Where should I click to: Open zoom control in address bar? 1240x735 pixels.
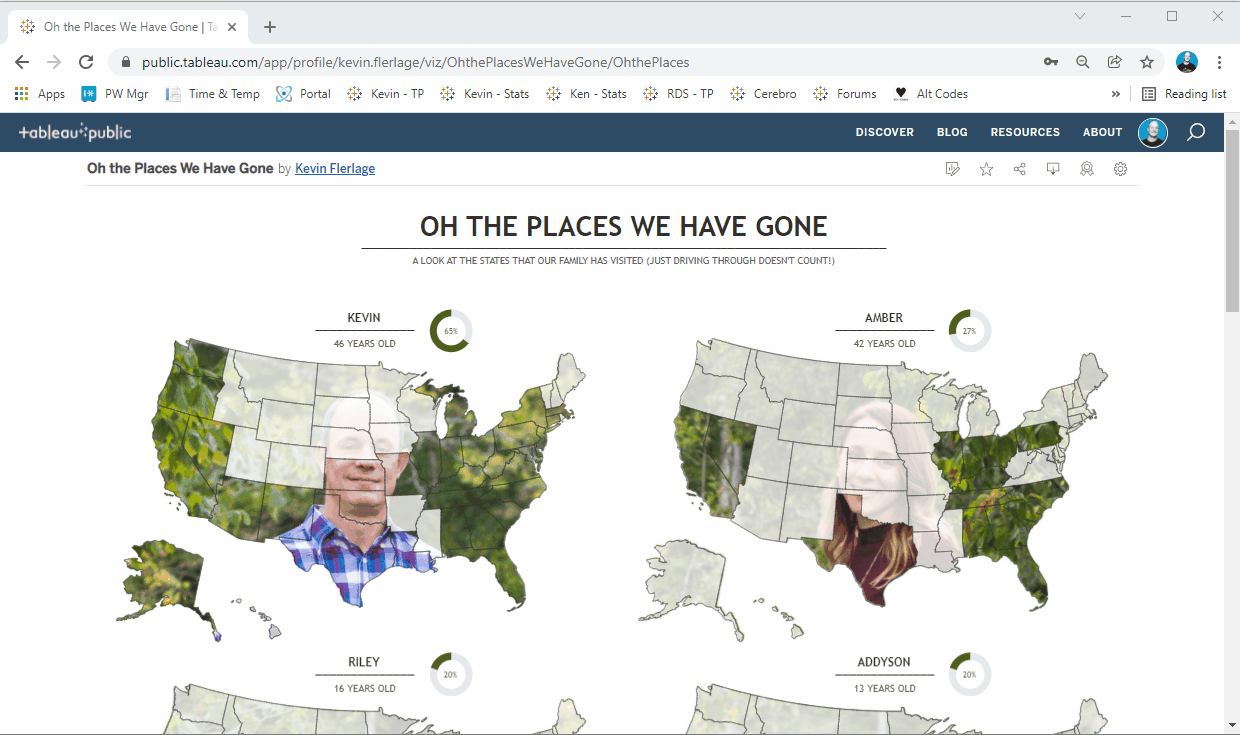point(1083,62)
